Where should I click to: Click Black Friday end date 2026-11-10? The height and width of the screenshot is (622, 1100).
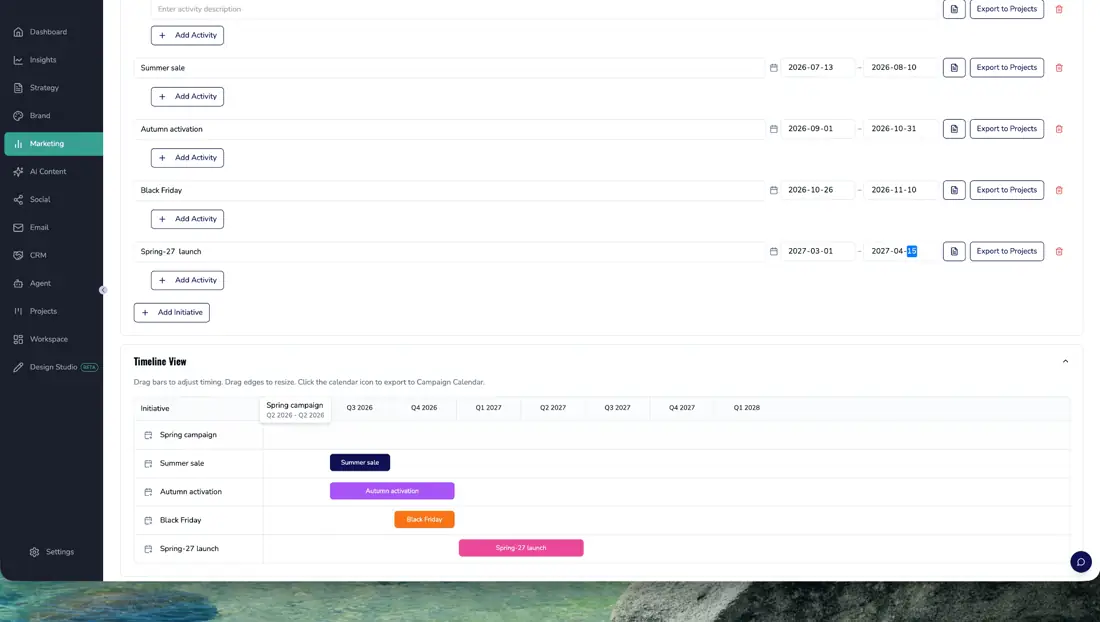[x=900, y=190]
